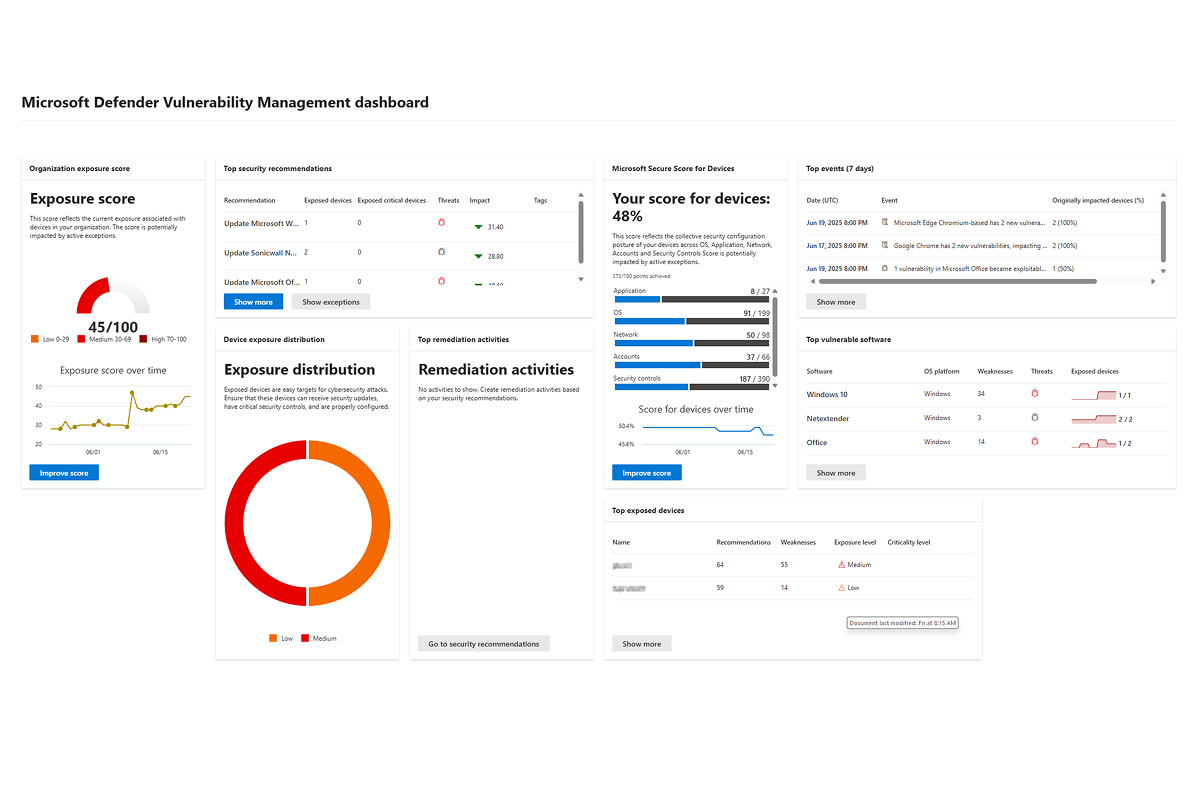Click the green impact arrow beside 31.40

pos(478,227)
